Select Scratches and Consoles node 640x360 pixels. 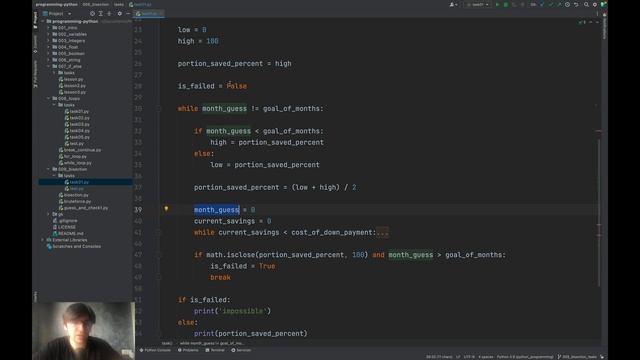pos(73,247)
